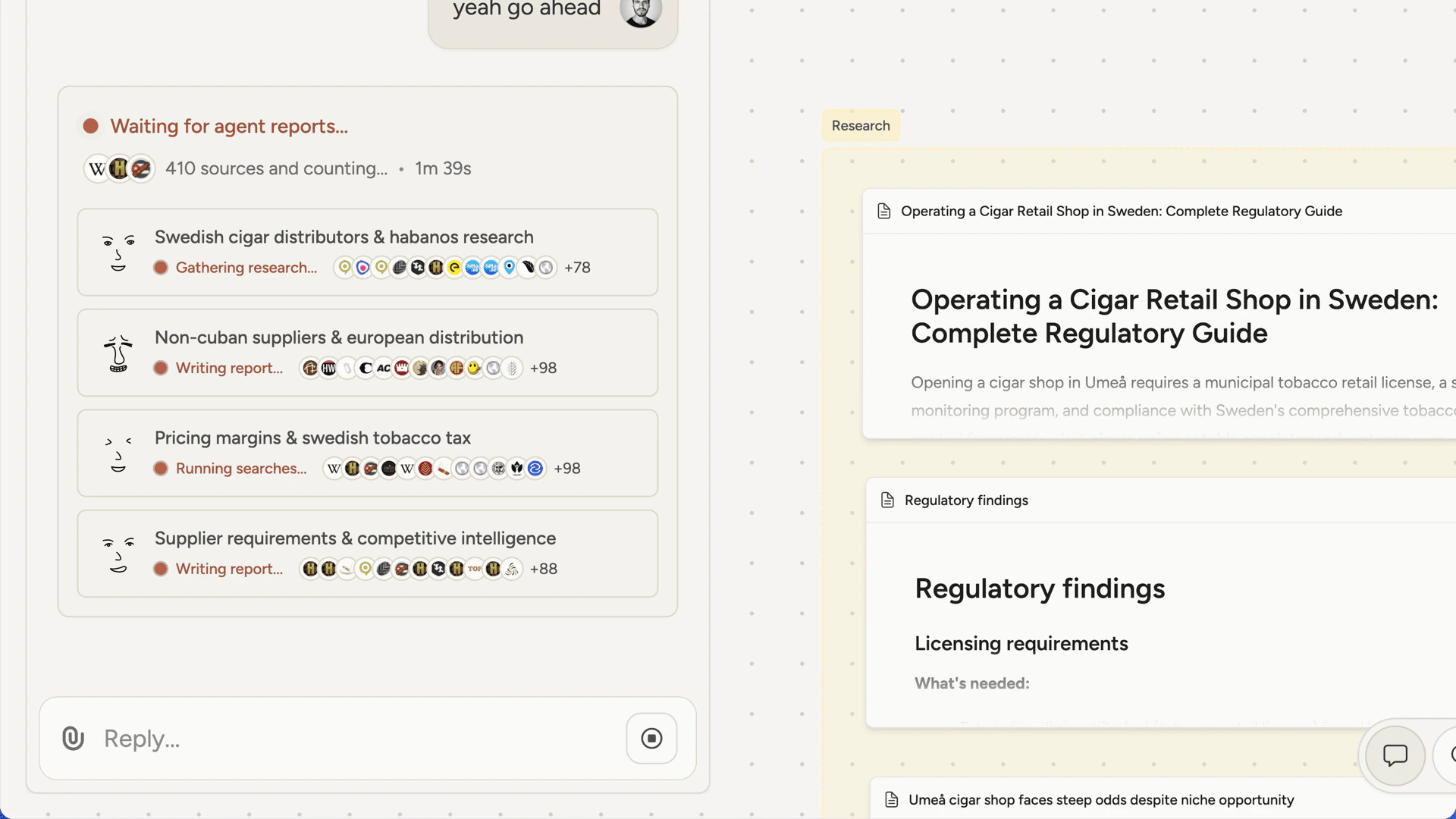1456x819 pixels.
Task: Click the paperclip attach file icon
Action: coord(73,738)
